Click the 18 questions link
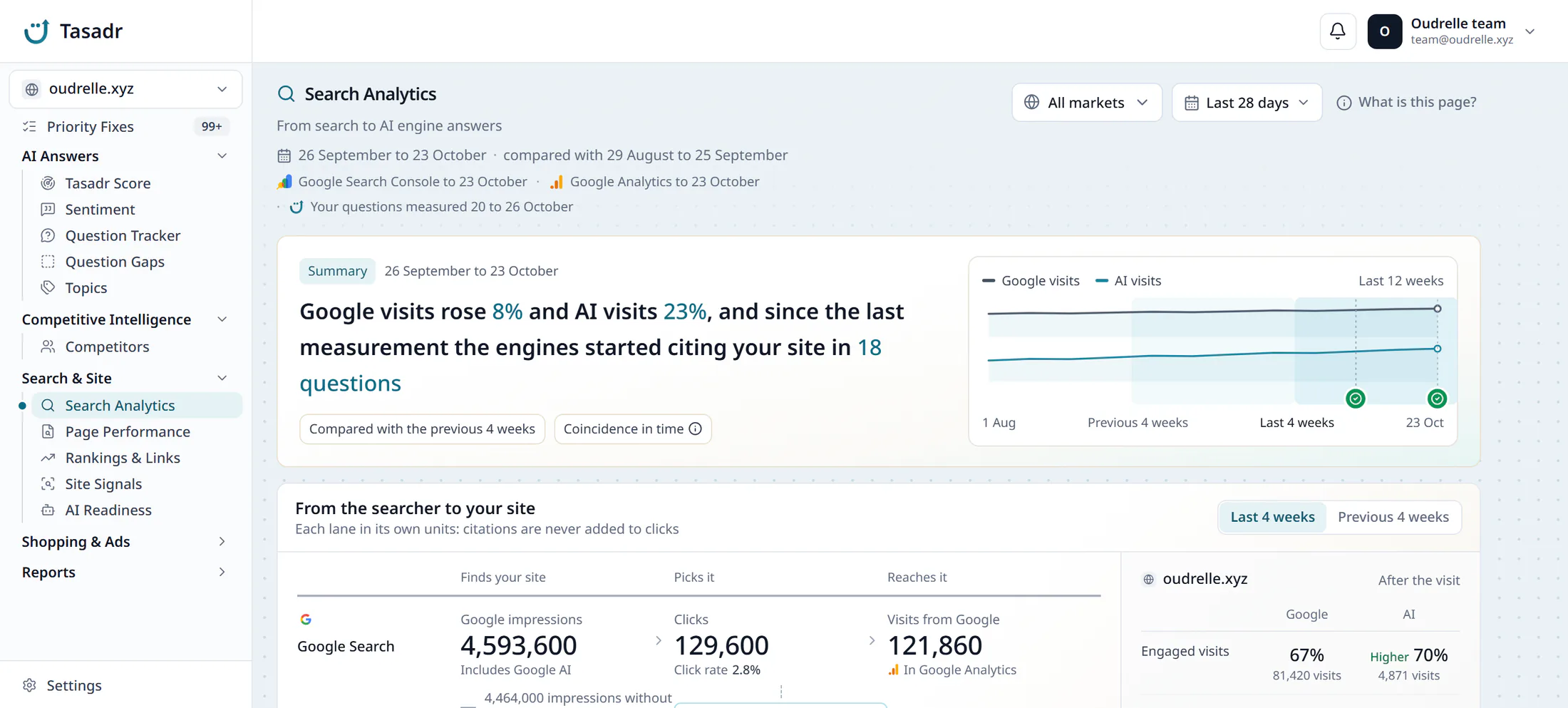The width and height of the screenshot is (1568, 708). pos(590,365)
